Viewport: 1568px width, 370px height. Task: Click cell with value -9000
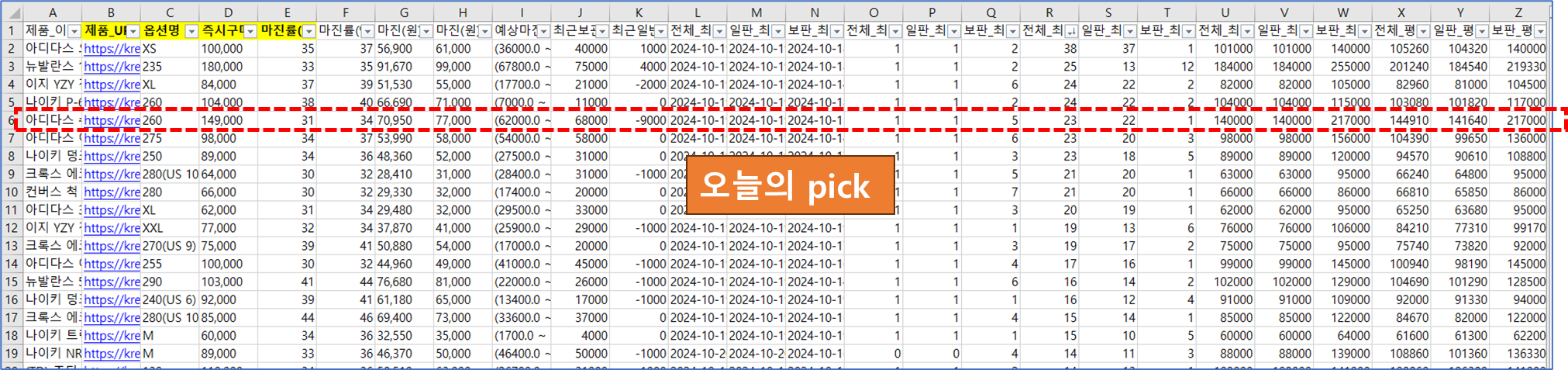(639, 120)
